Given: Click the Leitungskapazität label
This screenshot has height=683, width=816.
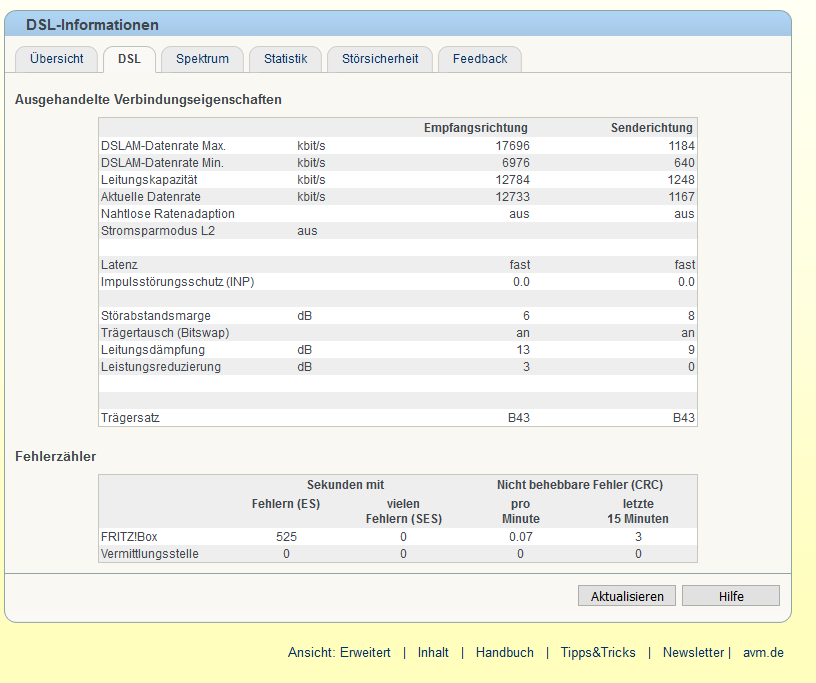Looking at the screenshot, I should [149, 180].
